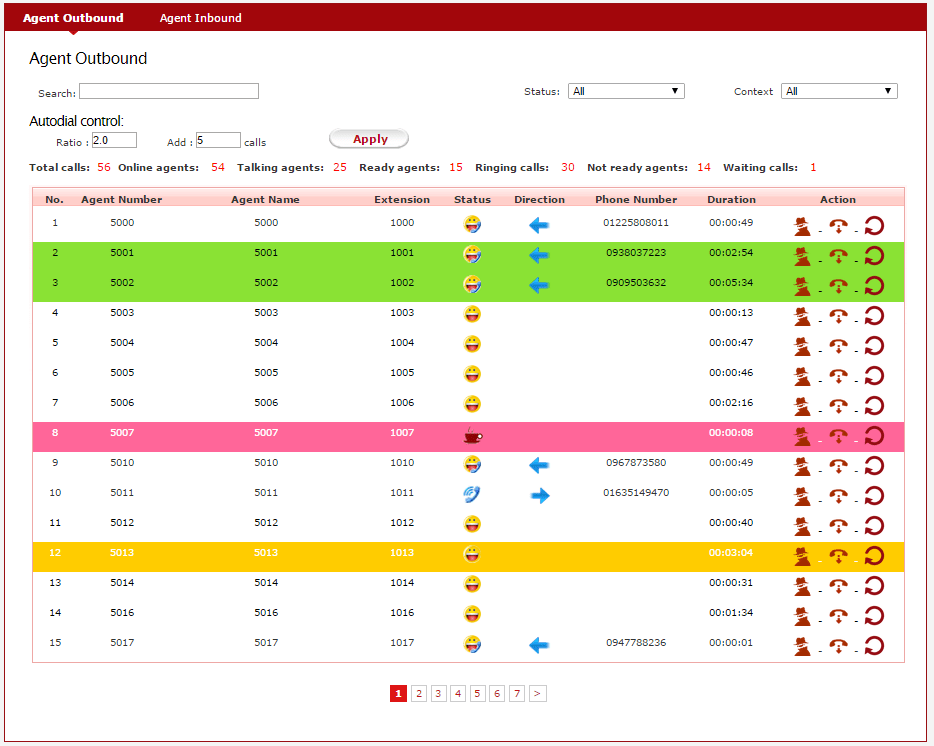This screenshot has height=746, width=934.
Task: Click the Total calls value 56
Action: (x=104, y=167)
